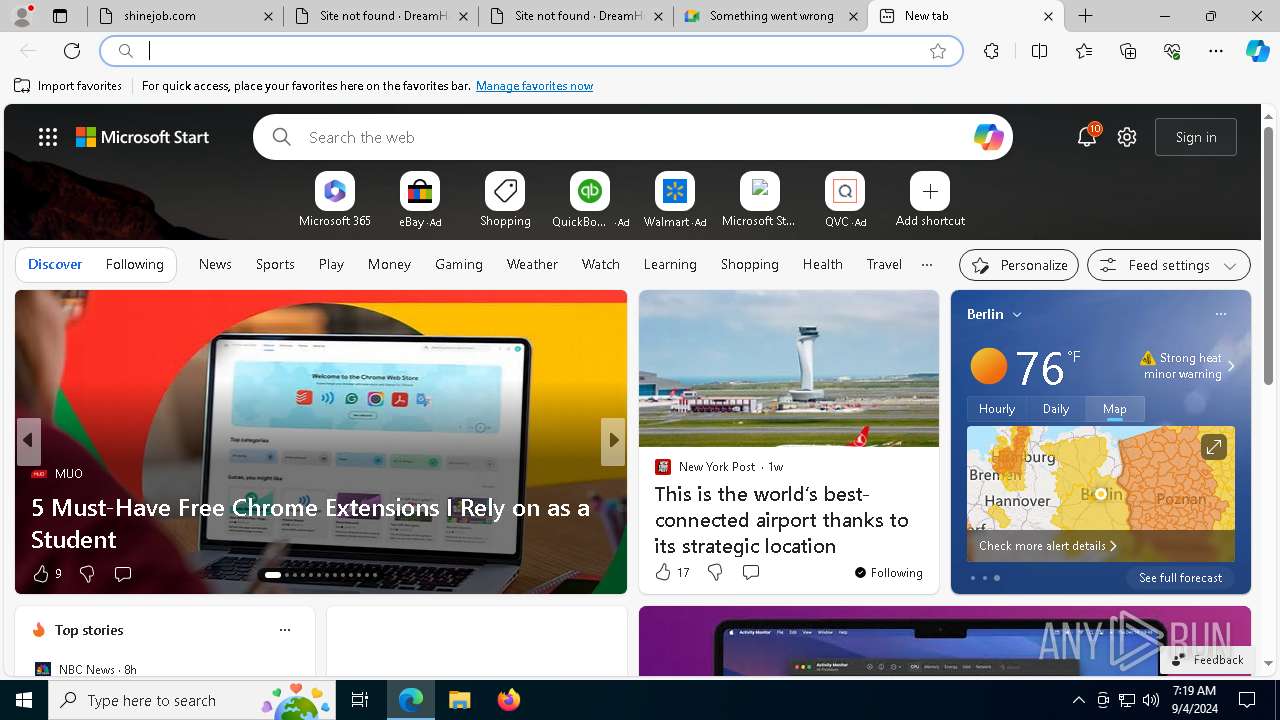
Task: Select News feed category
Action: point(215,264)
